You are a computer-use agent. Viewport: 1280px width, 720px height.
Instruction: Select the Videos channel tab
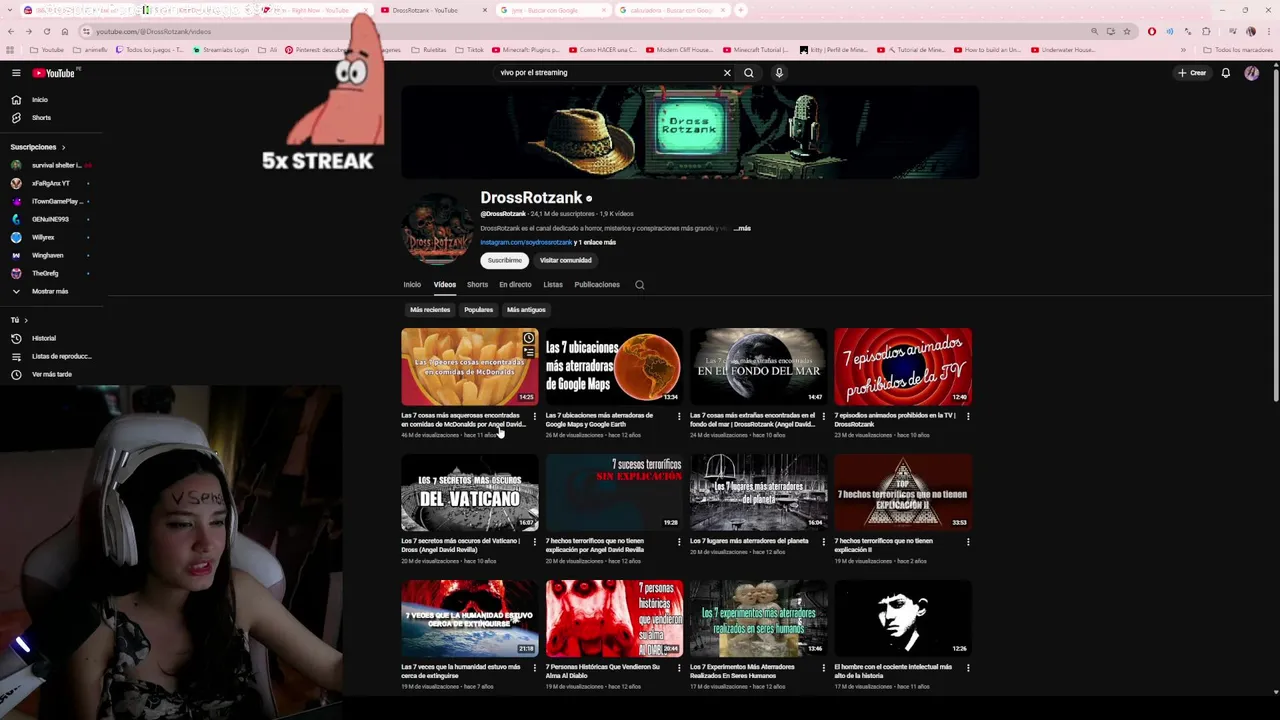[x=445, y=285]
